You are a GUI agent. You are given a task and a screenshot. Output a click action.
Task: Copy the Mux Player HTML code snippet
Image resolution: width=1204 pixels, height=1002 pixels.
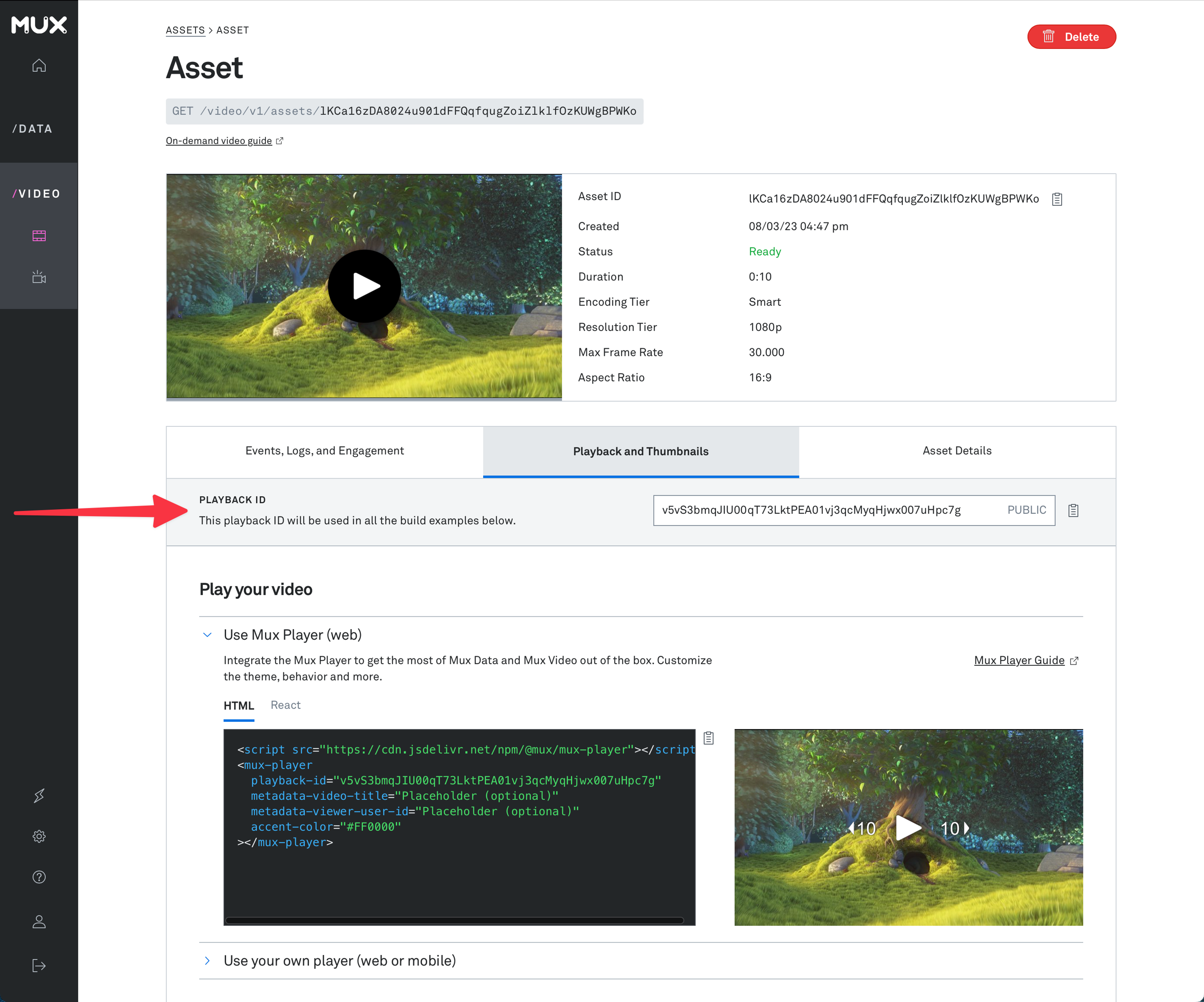pos(709,738)
